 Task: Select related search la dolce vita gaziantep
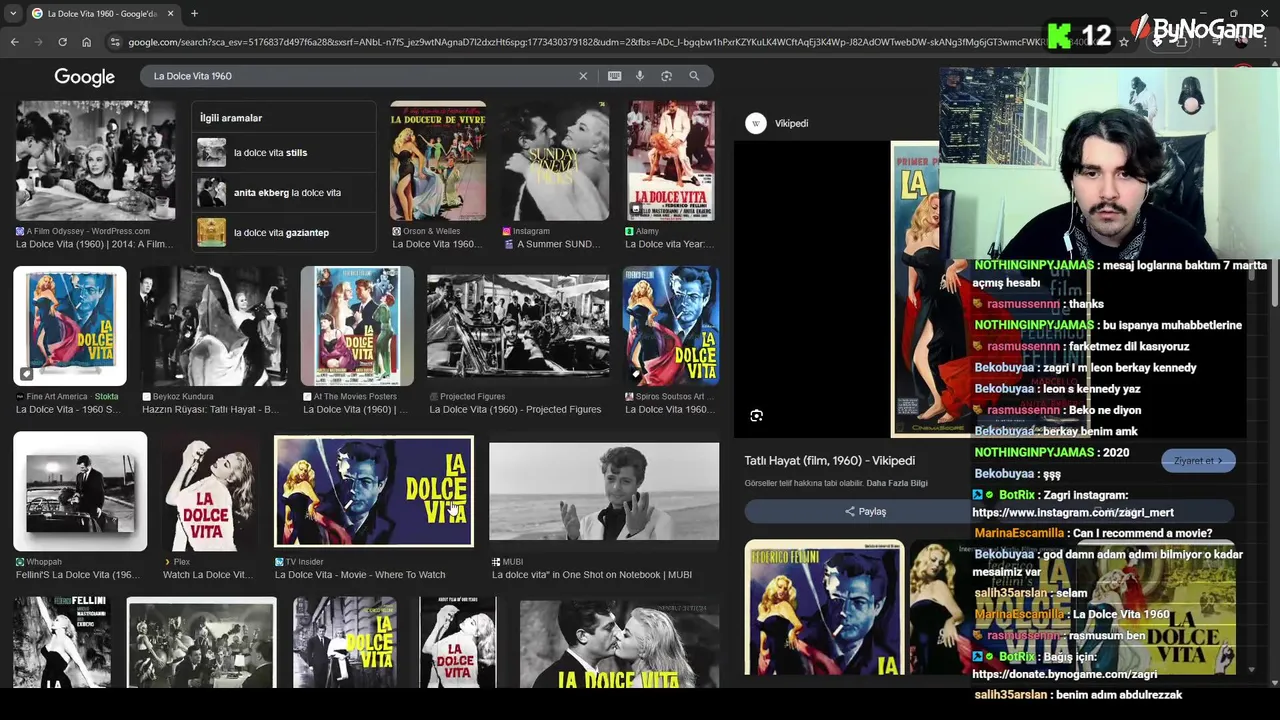[x=284, y=232]
